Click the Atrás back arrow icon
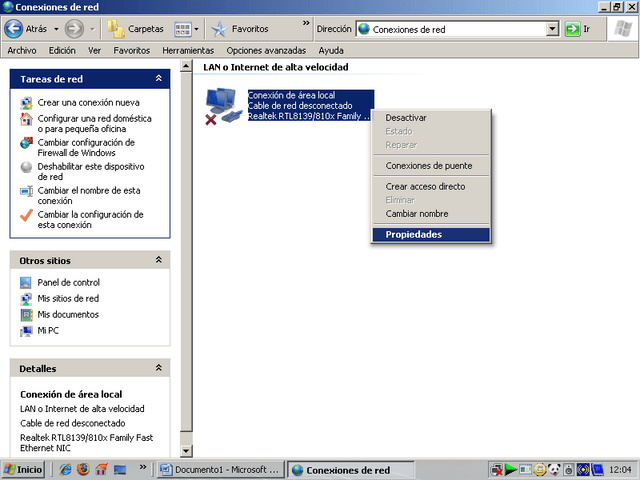640x480 pixels. pos(13,29)
